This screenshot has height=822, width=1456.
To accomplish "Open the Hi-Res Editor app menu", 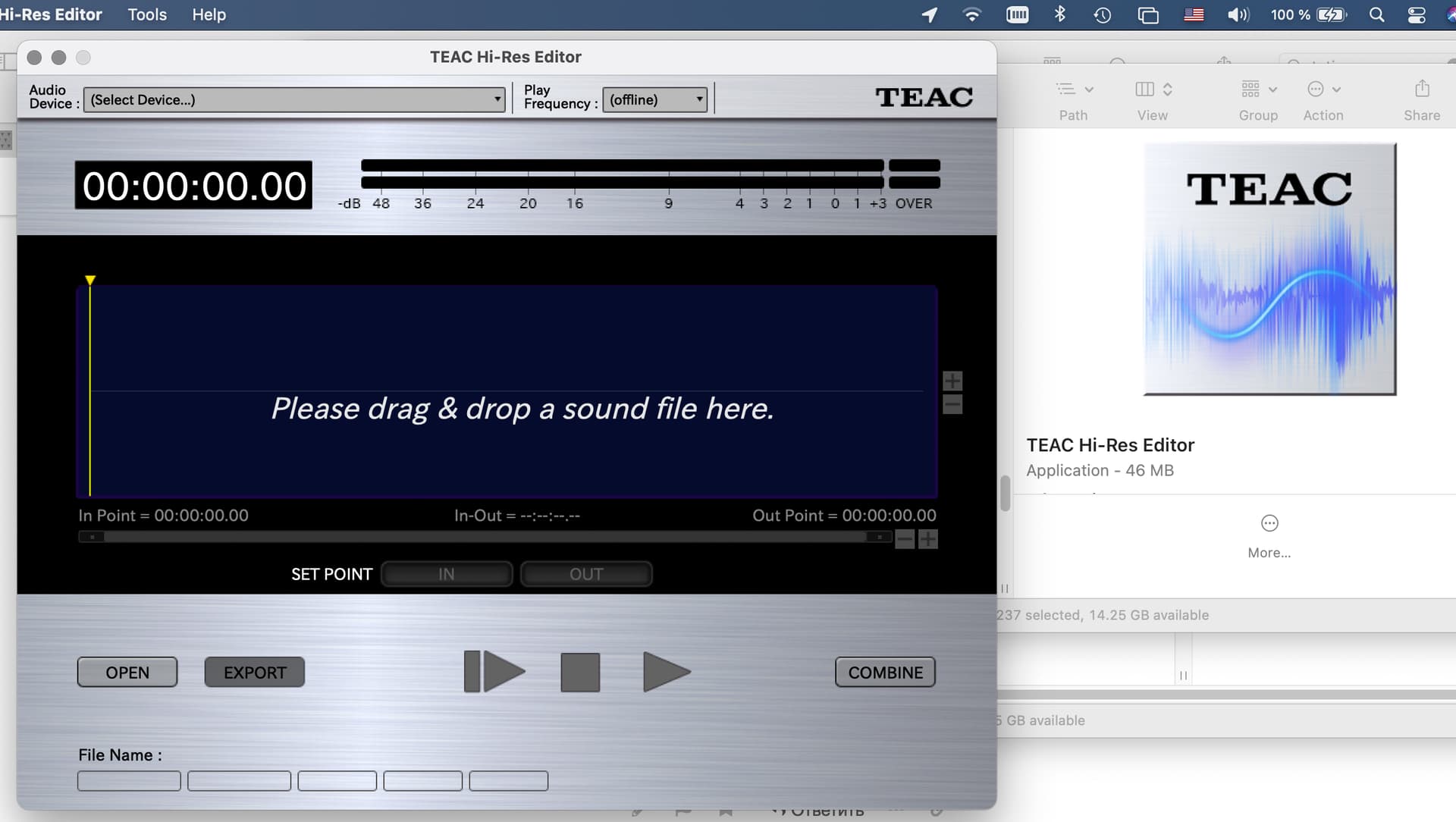I will coord(51,14).
